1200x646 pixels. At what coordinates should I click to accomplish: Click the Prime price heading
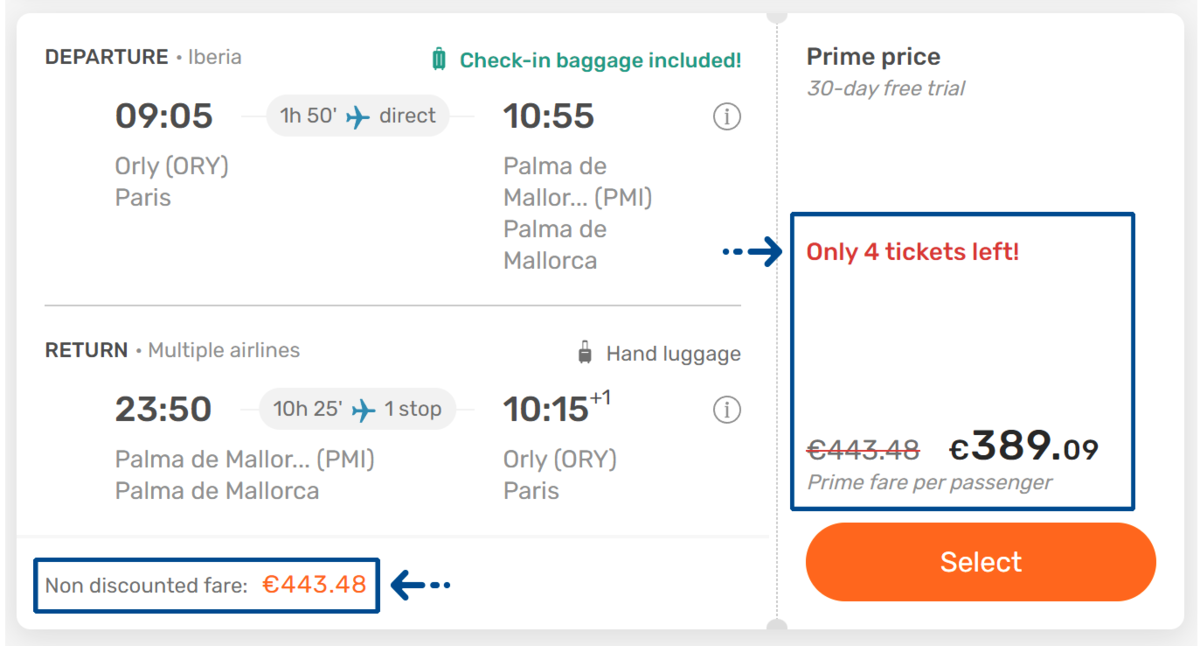tap(873, 57)
